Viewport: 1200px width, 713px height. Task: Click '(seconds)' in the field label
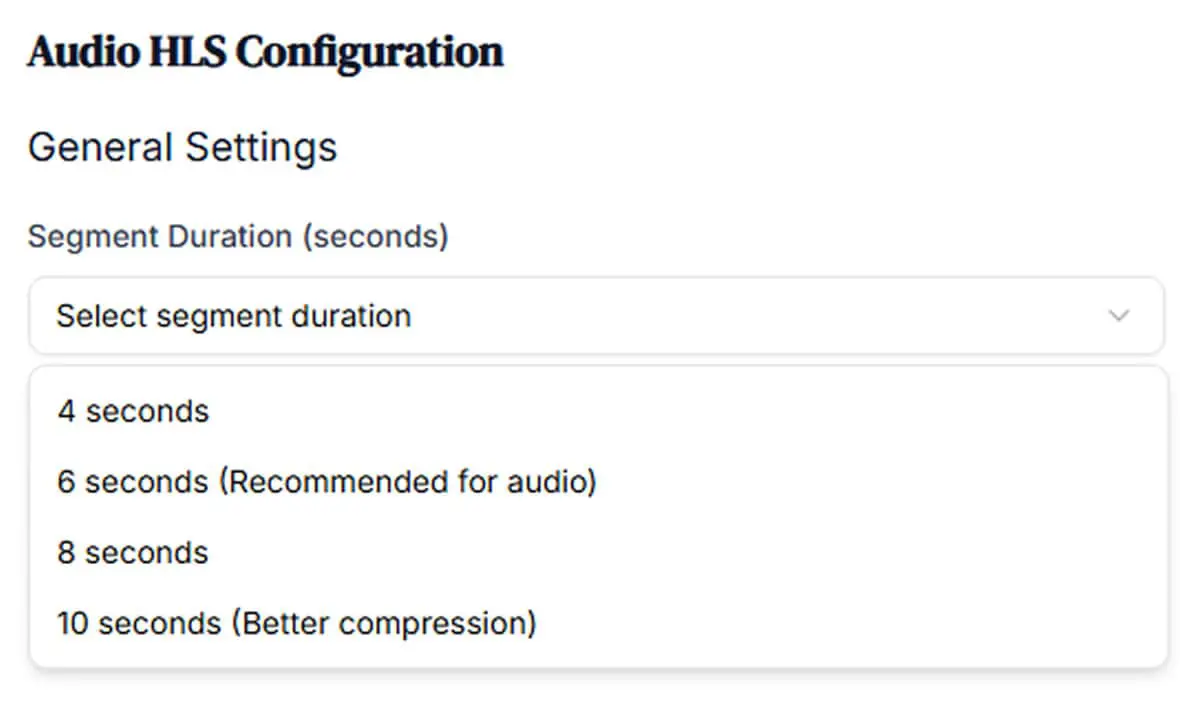(376, 238)
